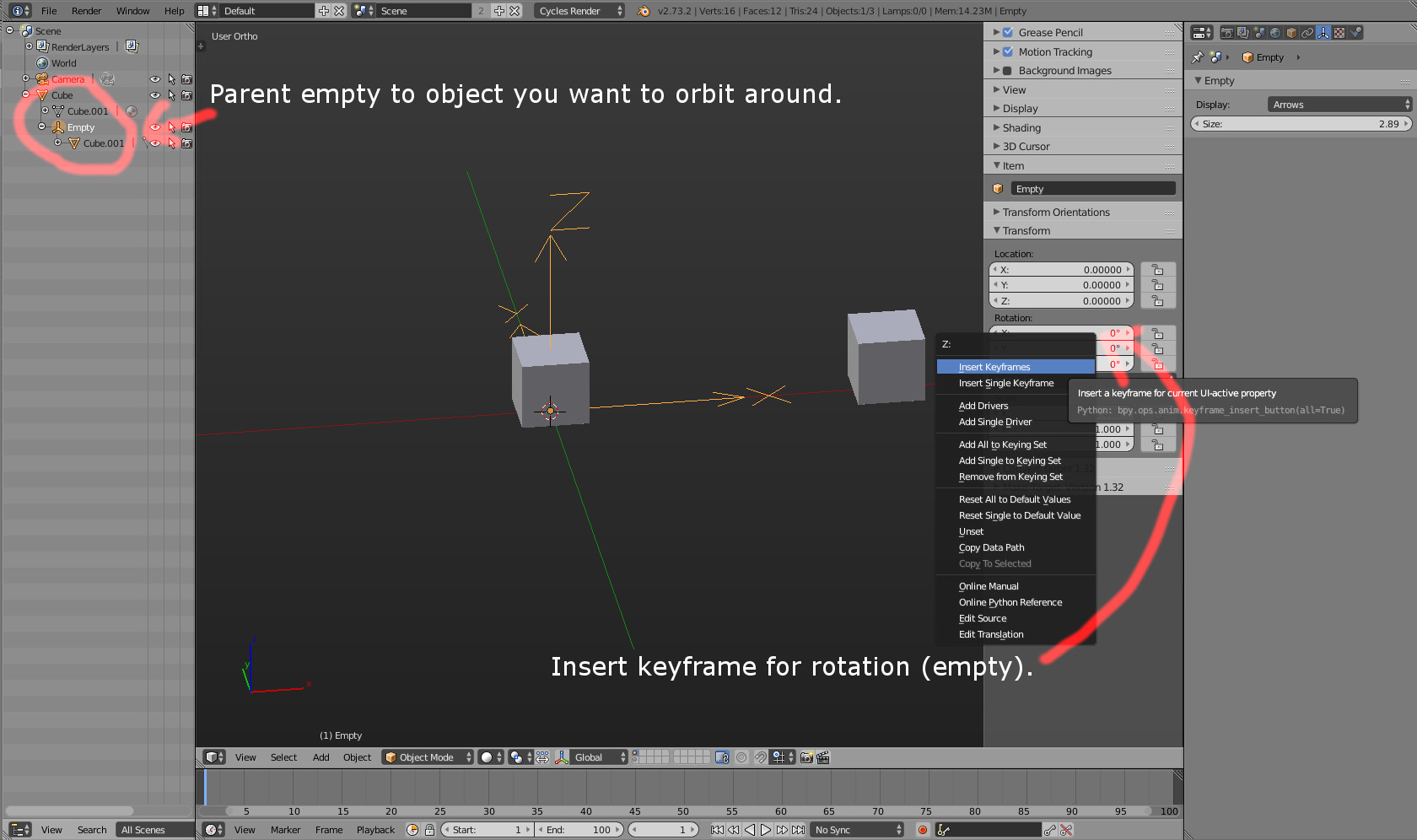Open the World properties tab

click(1275, 33)
